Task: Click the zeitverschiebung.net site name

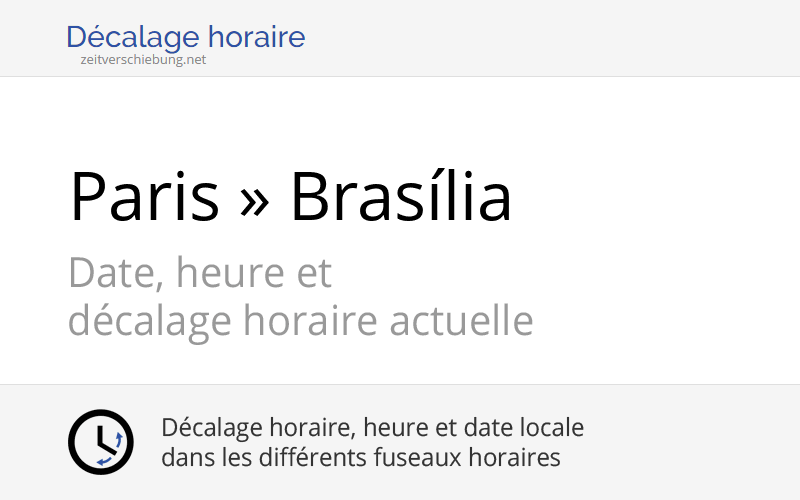Action: click(143, 60)
